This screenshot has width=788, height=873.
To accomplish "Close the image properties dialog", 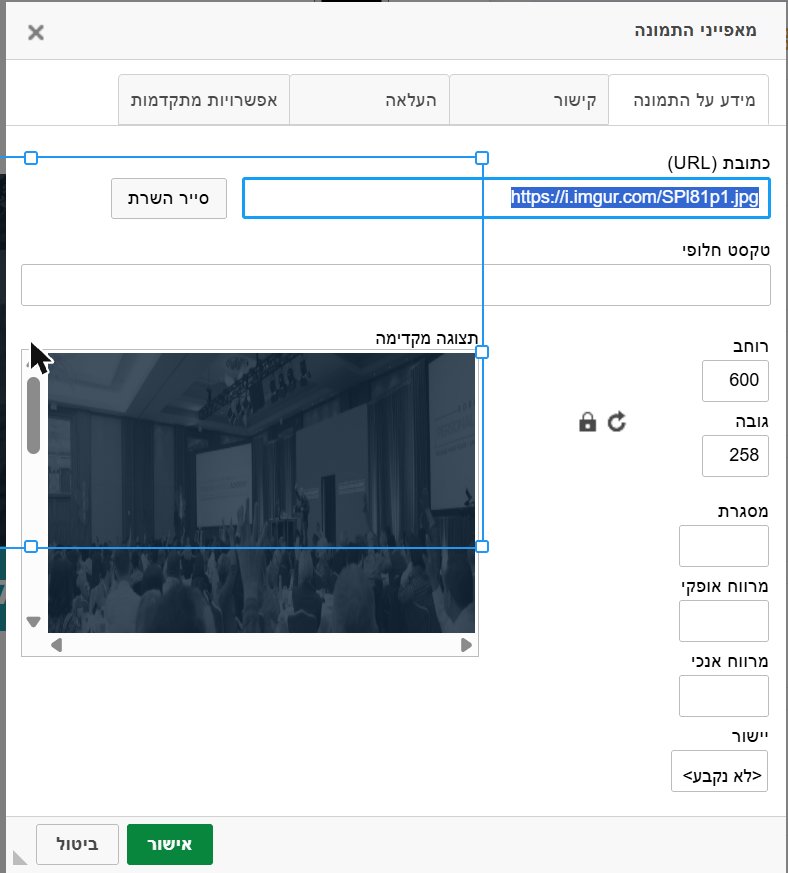I will pos(36,32).
